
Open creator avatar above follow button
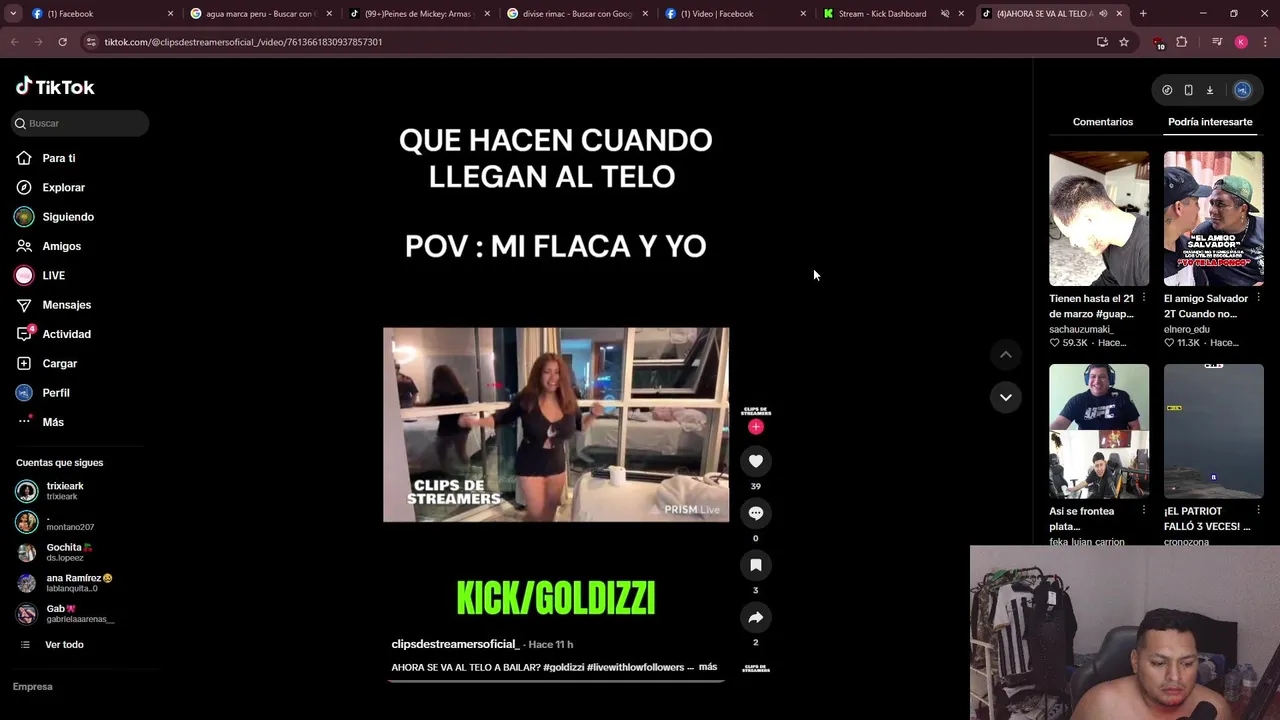[756, 410]
